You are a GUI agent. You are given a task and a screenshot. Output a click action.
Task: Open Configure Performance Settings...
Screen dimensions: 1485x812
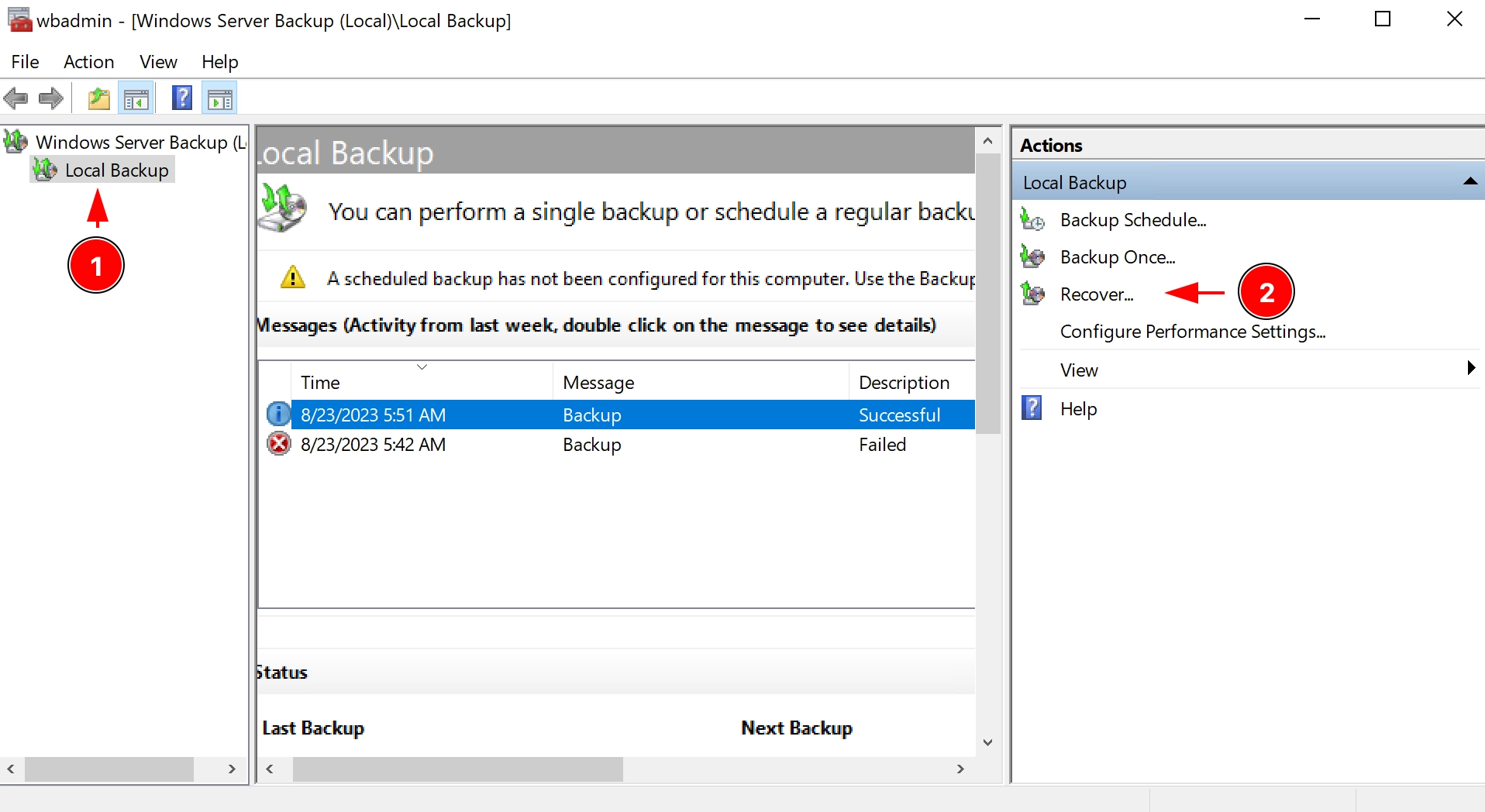point(1192,332)
